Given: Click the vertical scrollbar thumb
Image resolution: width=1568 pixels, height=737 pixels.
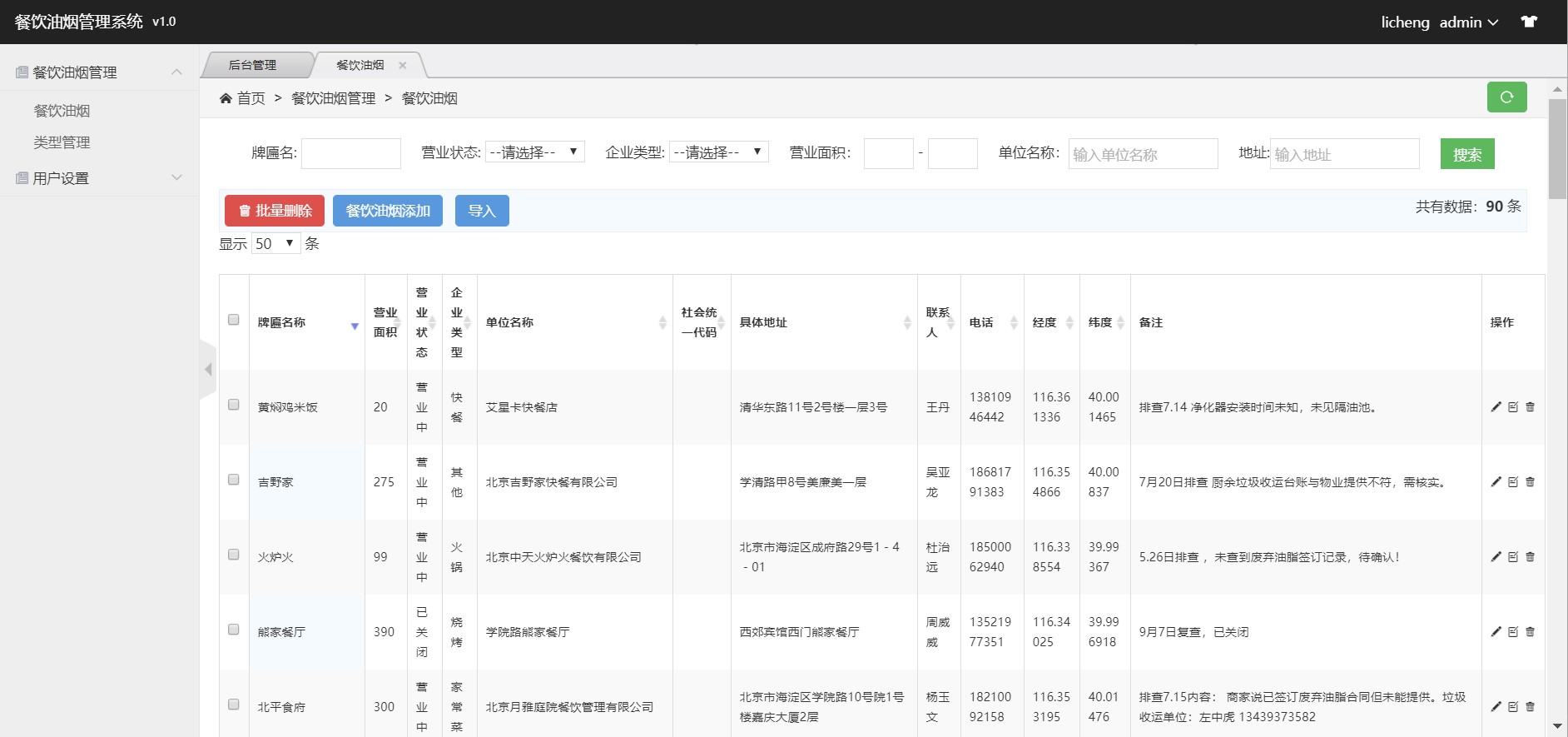Looking at the screenshot, I should click(1556, 148).
